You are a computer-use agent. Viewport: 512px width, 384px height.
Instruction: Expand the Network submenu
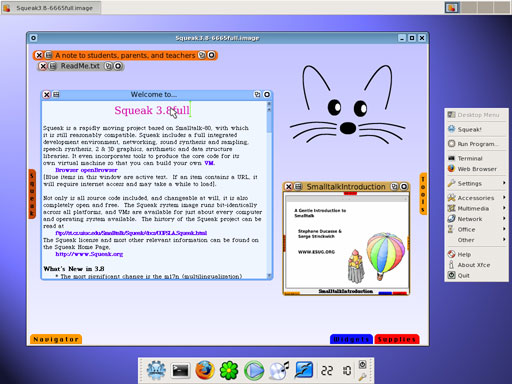coord(476,219)
